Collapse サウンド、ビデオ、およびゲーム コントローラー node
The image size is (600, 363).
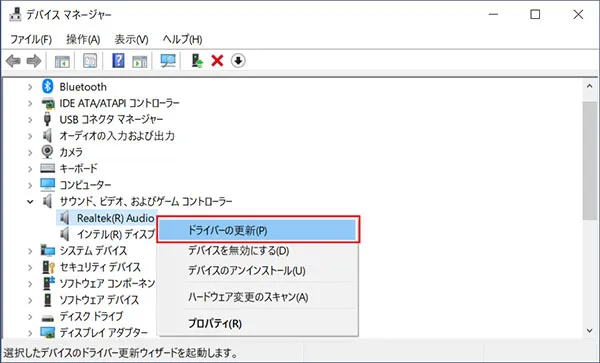pos(30,202)
